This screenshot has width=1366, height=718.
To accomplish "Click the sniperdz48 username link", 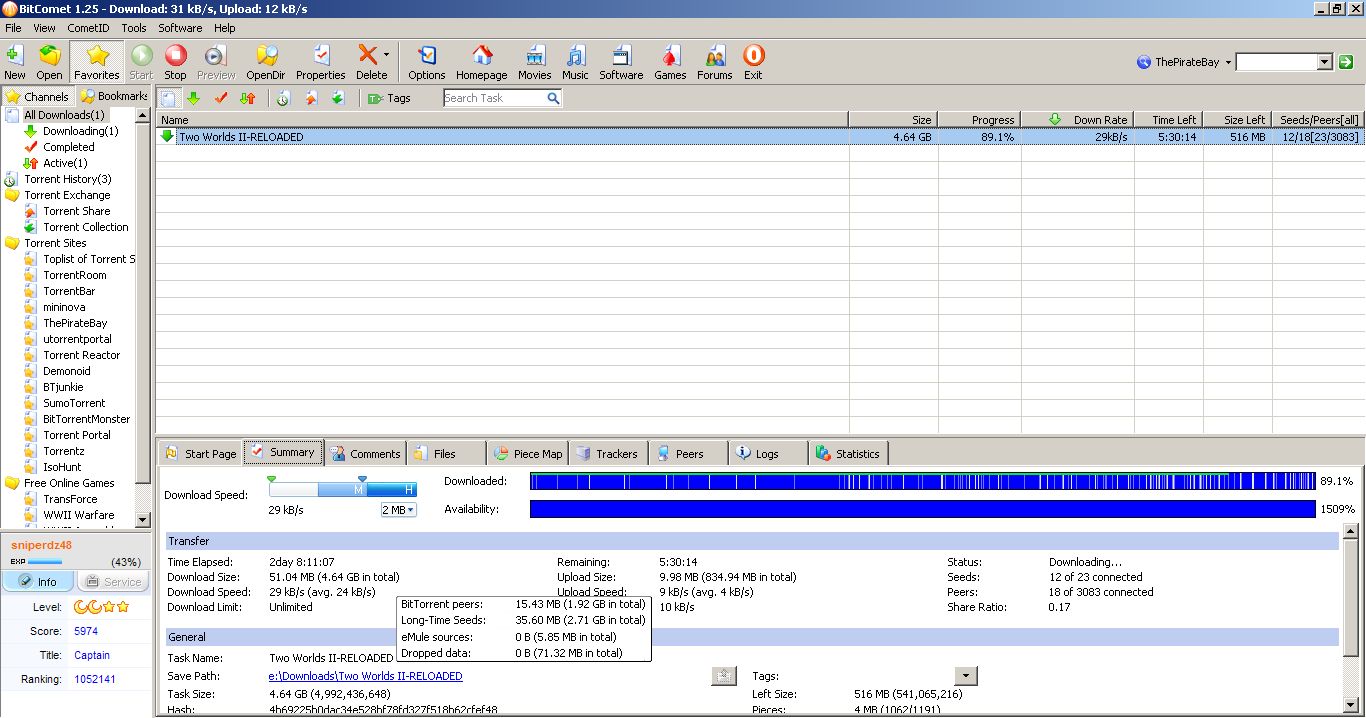I will 42,544.
